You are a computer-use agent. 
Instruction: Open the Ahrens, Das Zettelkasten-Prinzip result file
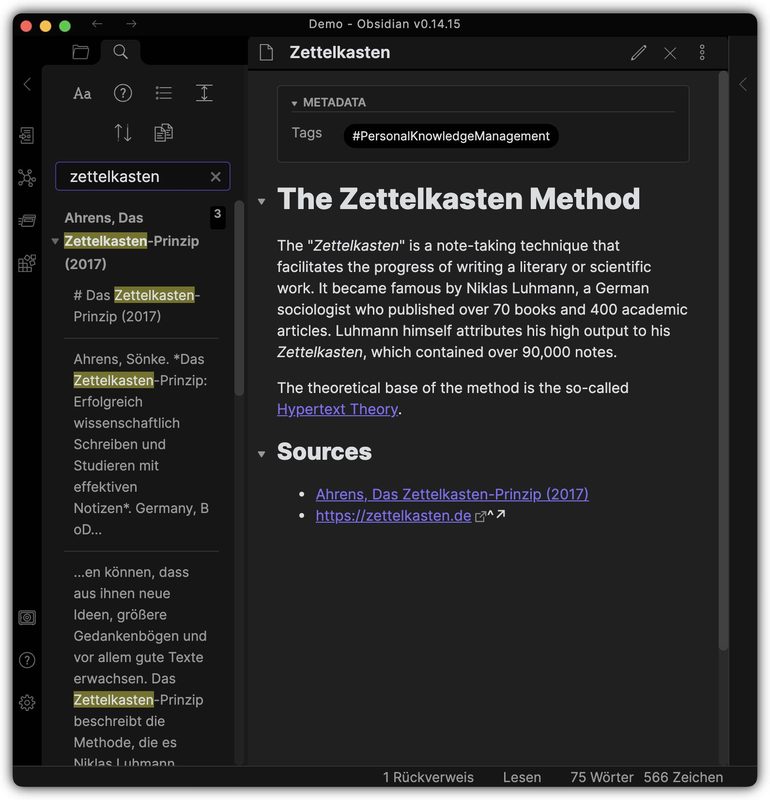(x=132, y=241)
